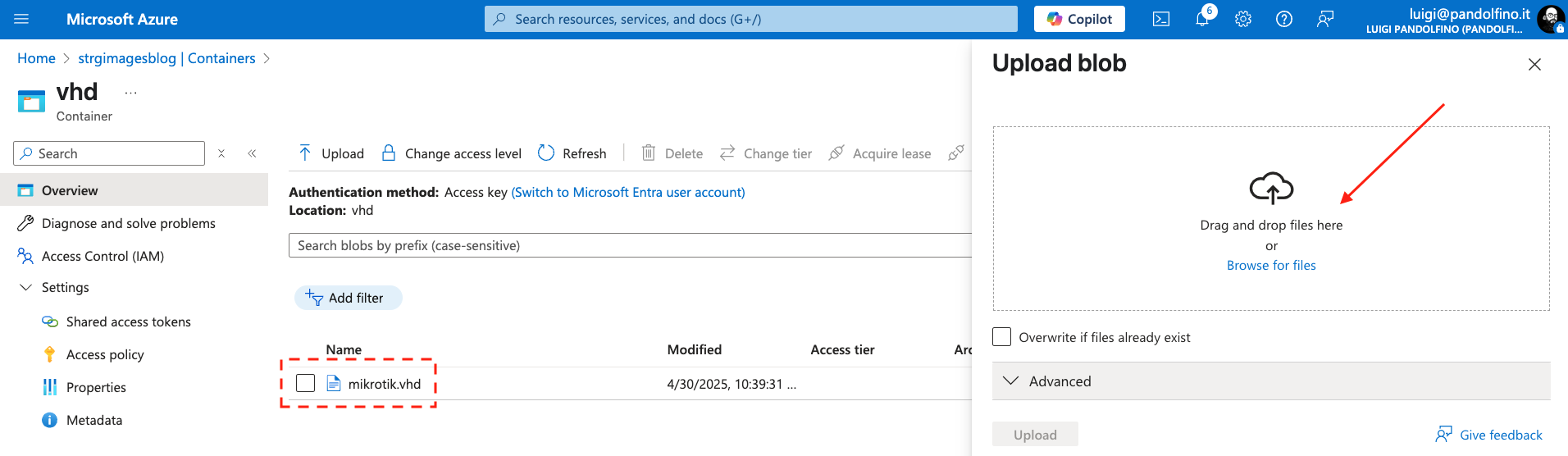Open Access Control (IAM) menu item

click(103, 256)
